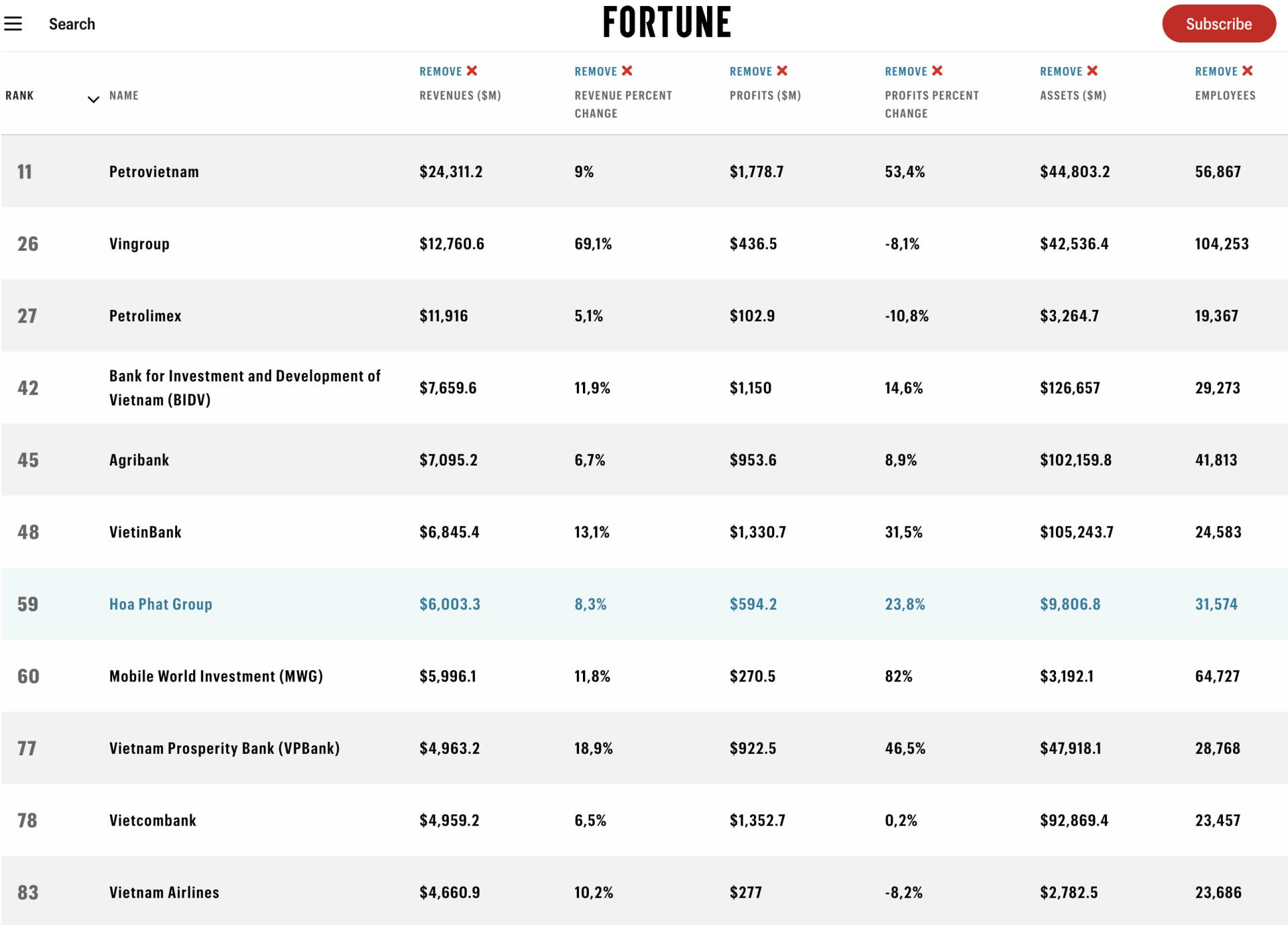Viewport: 1288px width, 925px height.
Task: Click the Subscribe button
Action: (1218, 24)
